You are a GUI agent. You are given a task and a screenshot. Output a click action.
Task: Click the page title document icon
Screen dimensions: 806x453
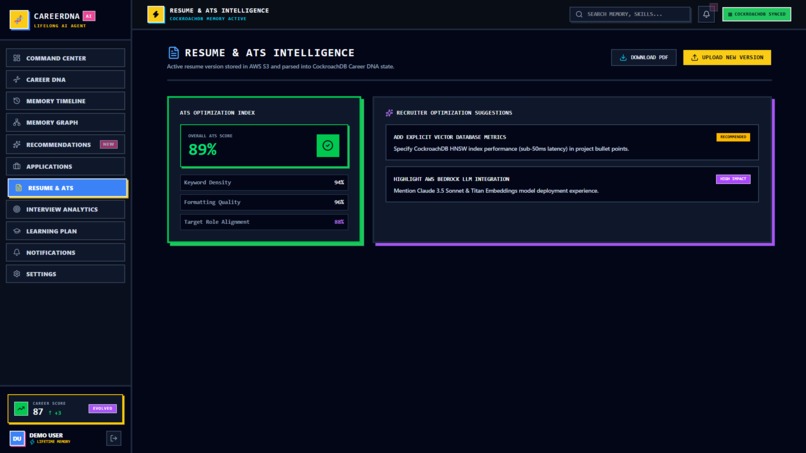click(174, 52)
